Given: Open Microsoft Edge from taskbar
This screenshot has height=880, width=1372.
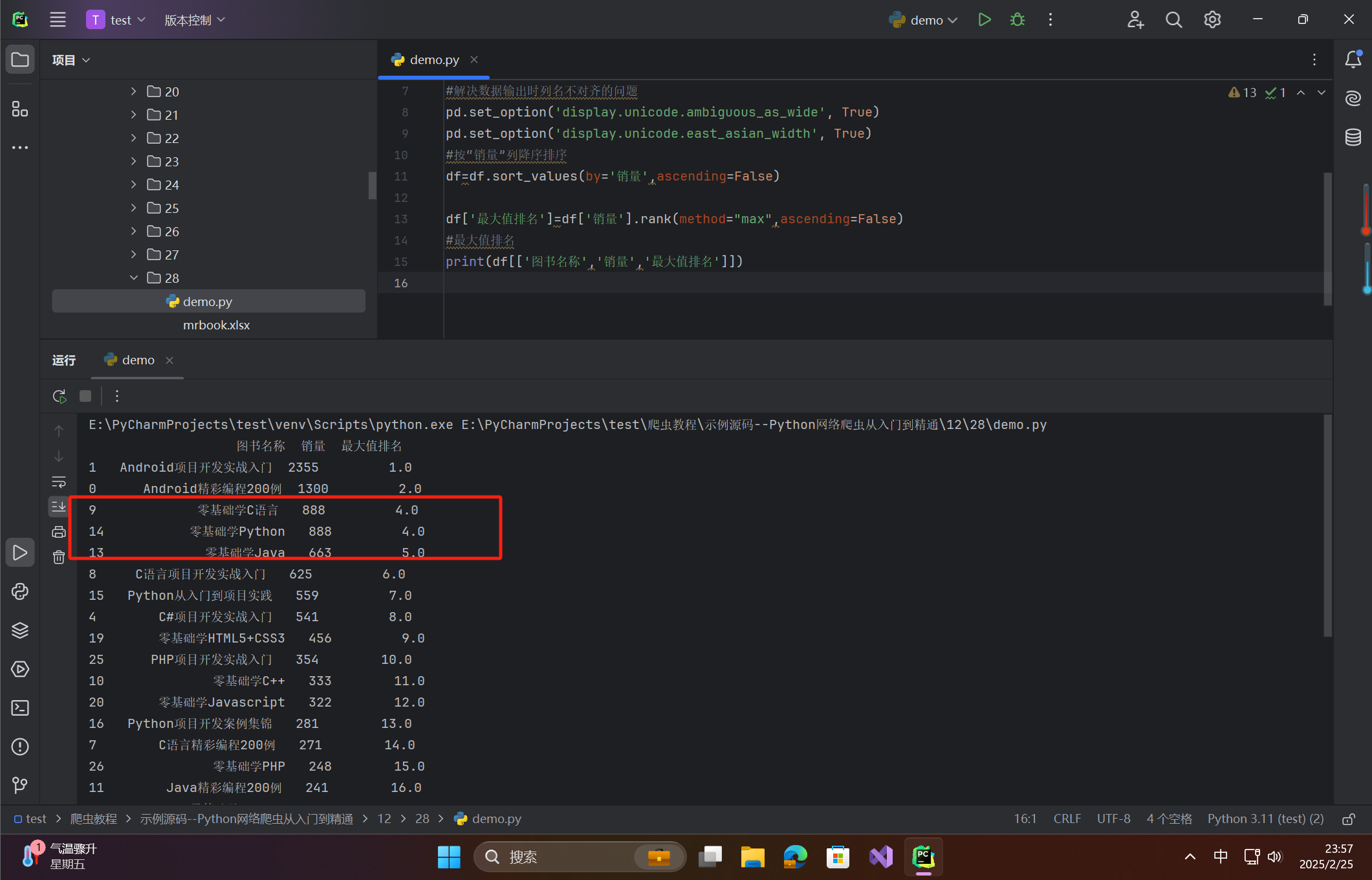Looking at the screenshot, I should (x=795, y=857).
